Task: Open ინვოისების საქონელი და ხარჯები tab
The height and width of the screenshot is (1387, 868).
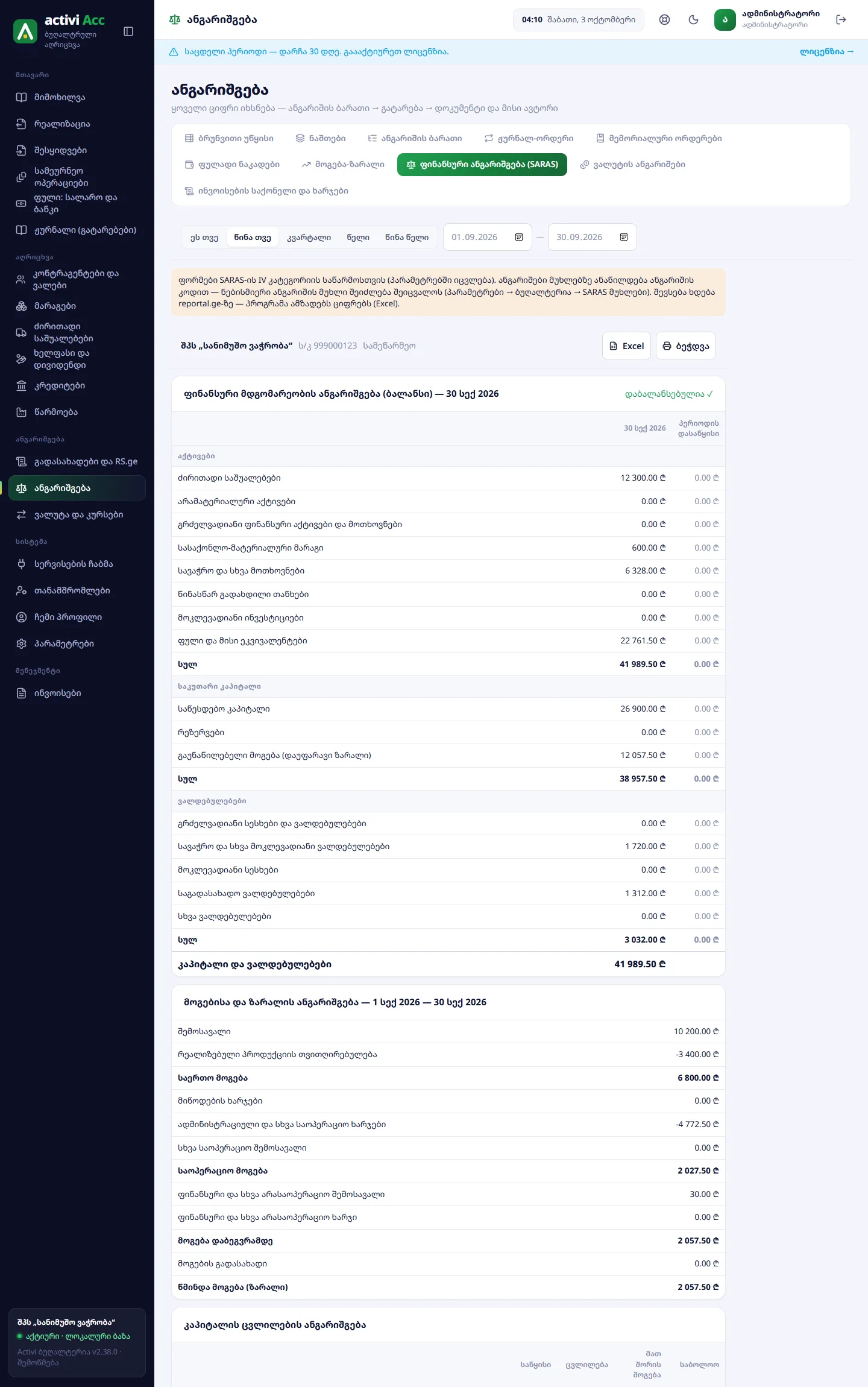Action: 266,191
